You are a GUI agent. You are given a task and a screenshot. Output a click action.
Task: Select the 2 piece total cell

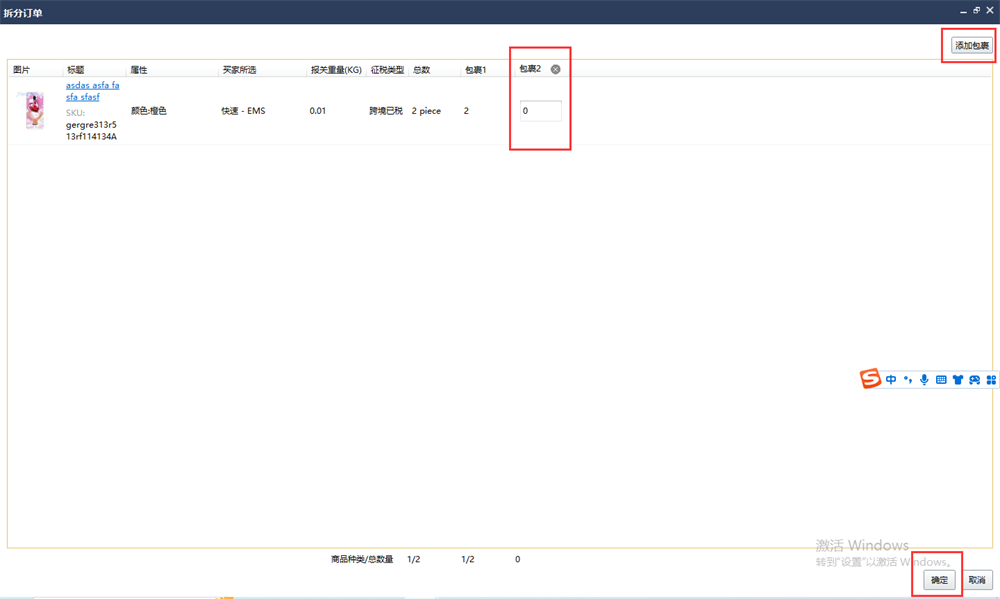point(426,111)
